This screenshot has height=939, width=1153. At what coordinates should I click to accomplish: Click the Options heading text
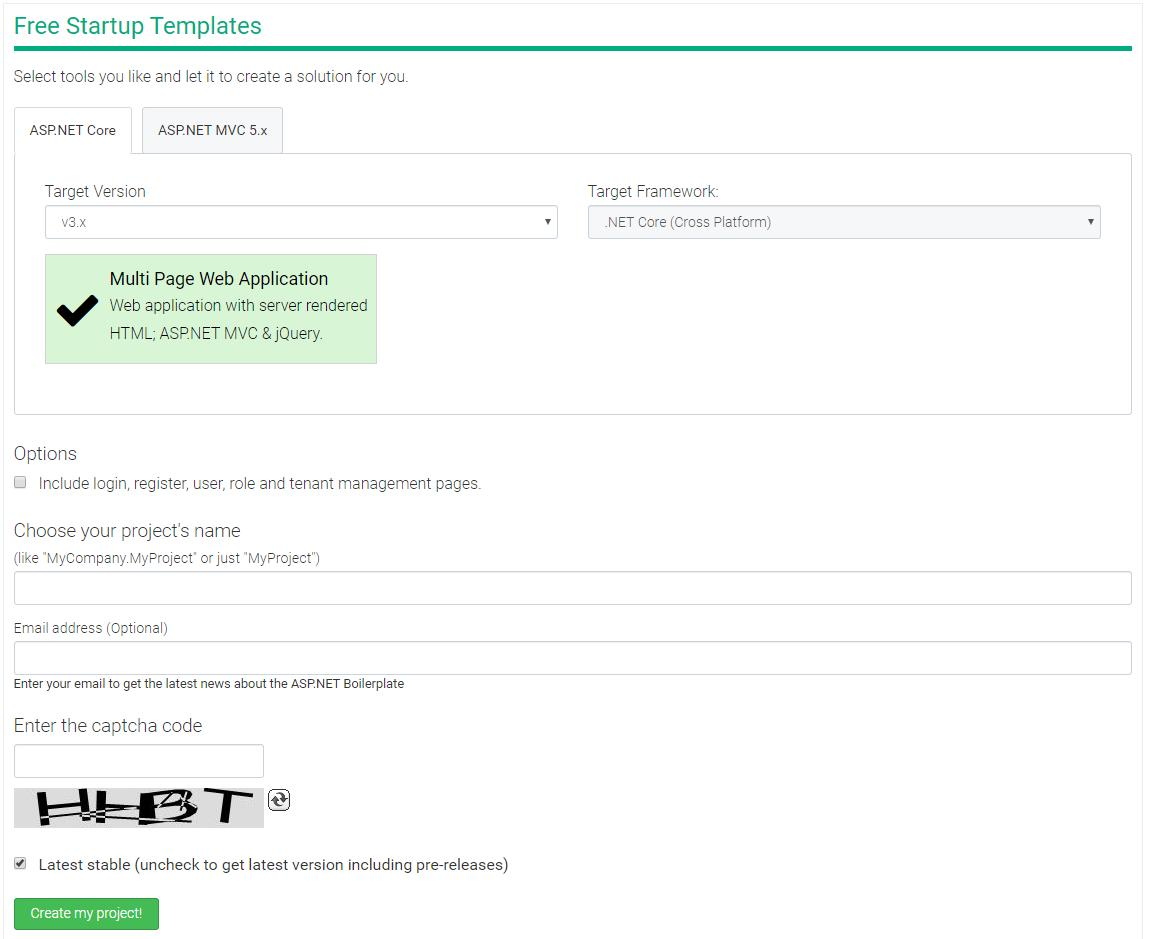46,454
